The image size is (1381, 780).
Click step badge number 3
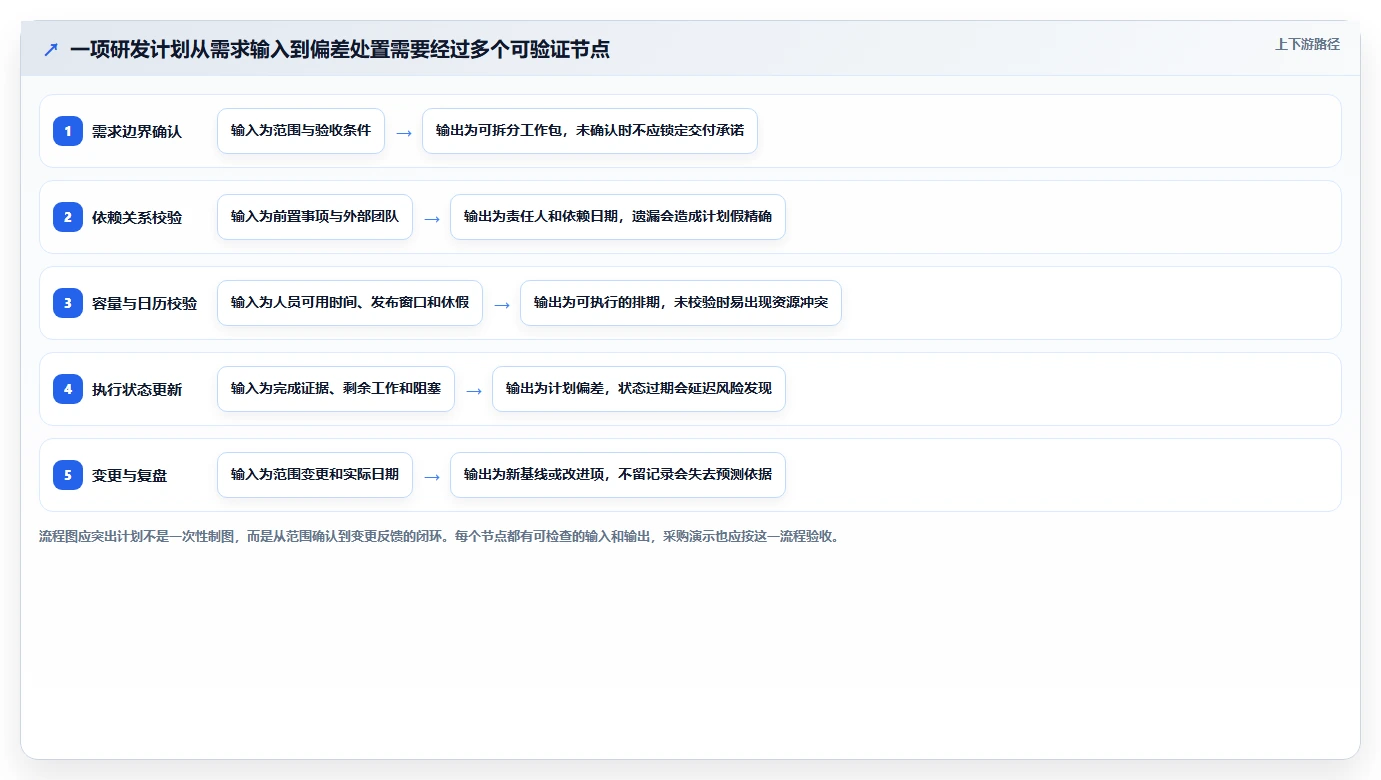[68, 303]
